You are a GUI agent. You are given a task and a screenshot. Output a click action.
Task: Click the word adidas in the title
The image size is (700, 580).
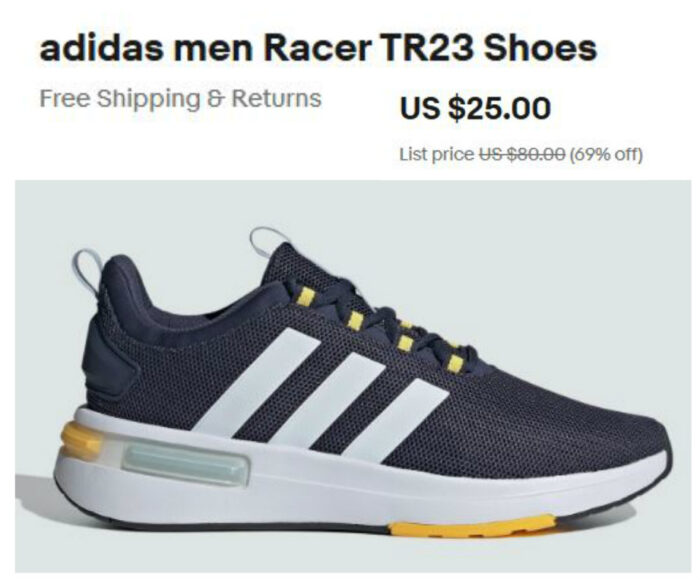(x=102, y=48)
